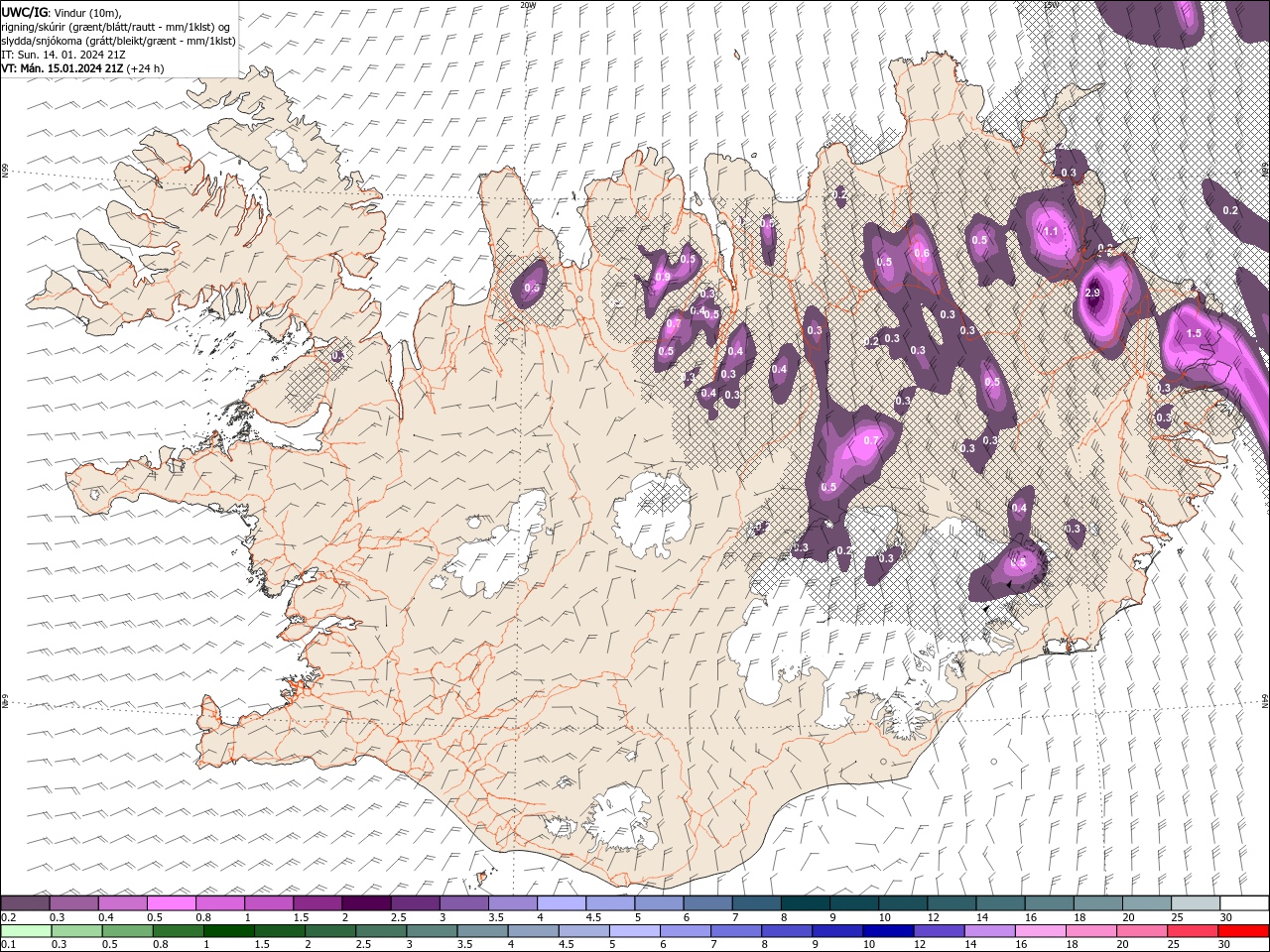This screenshot has width=1270, height=952.
Task: Select the grey swatch labeled 20 in upper legend row
Action: click(x=1147, y=903)
